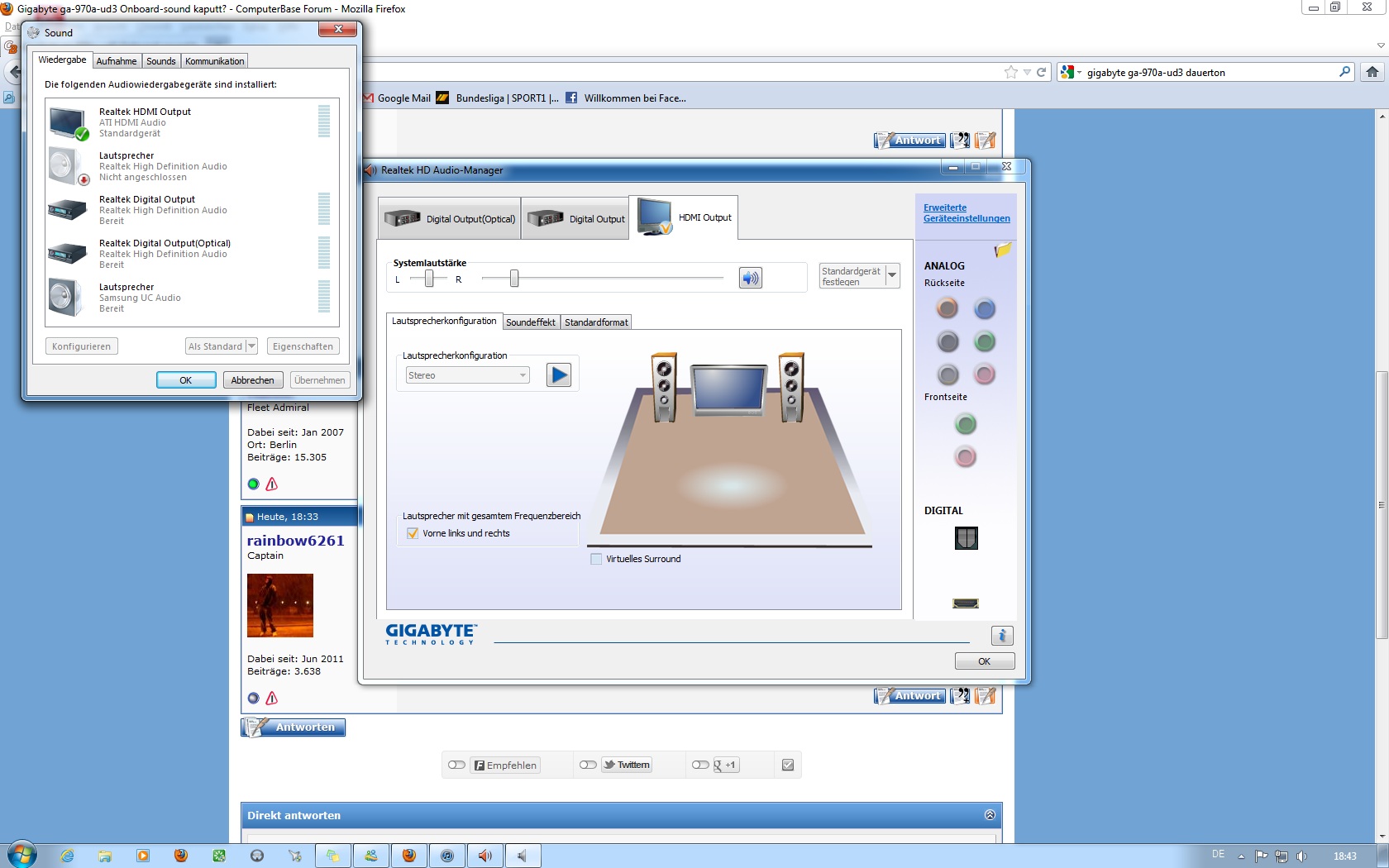This screenshot has width=1389, height=868.
Task: Launch Internet Explorer from the taskbar
Action: (x=67, y=856)
